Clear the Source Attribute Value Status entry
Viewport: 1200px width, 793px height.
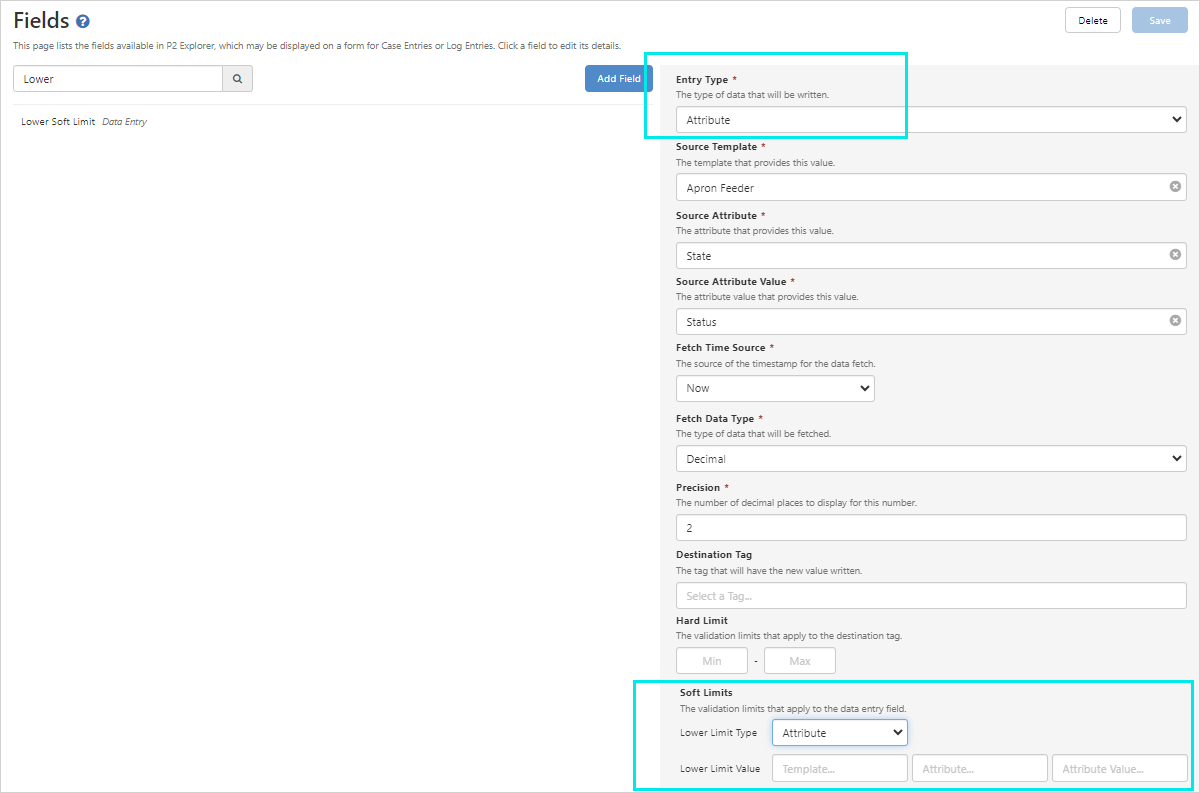1175,321
